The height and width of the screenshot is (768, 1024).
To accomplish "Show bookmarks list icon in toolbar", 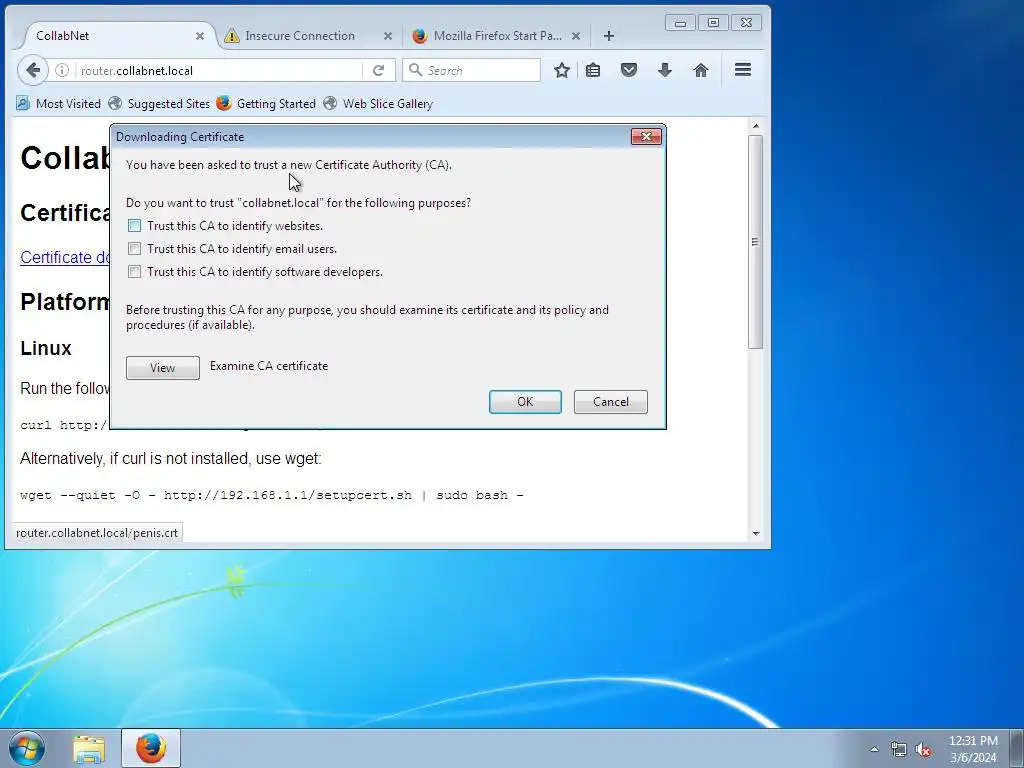I will coord(593,70).
